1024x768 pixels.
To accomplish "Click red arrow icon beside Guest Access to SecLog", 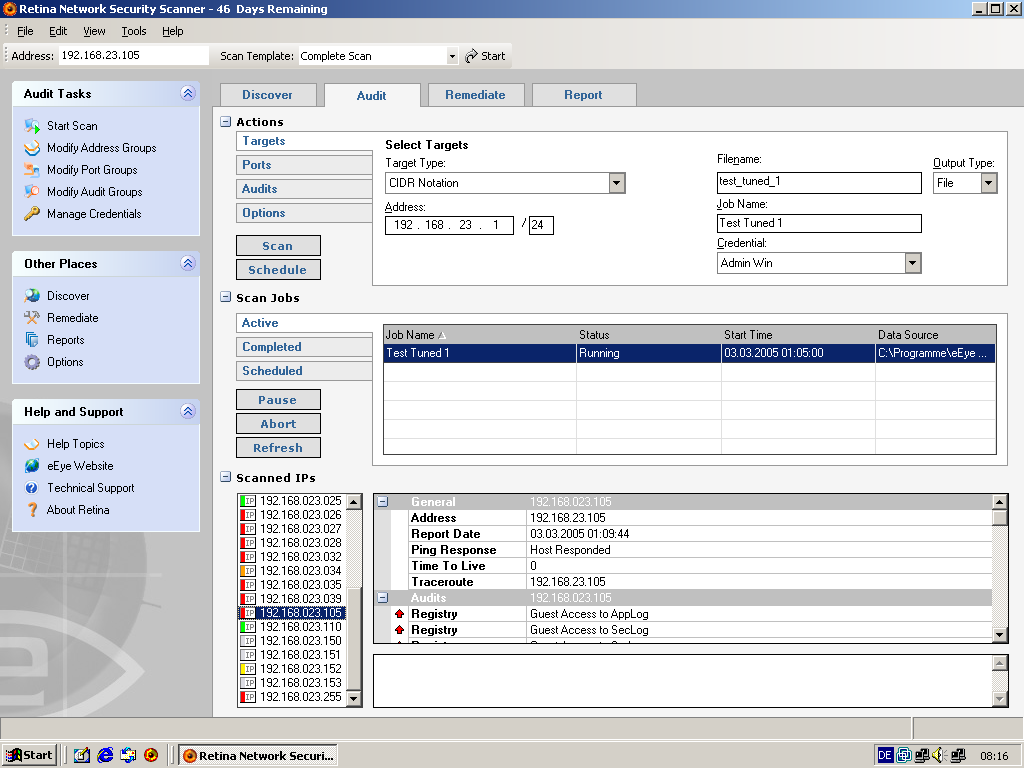I will coord(400,630).
